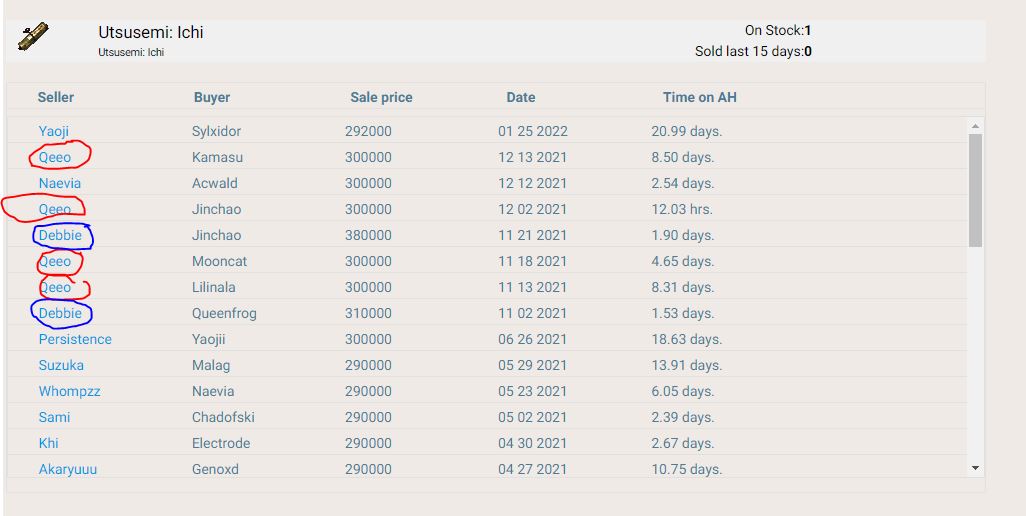
Task: Open seller Sami's page
Action: pyautogui.click(x=54, y=417)
